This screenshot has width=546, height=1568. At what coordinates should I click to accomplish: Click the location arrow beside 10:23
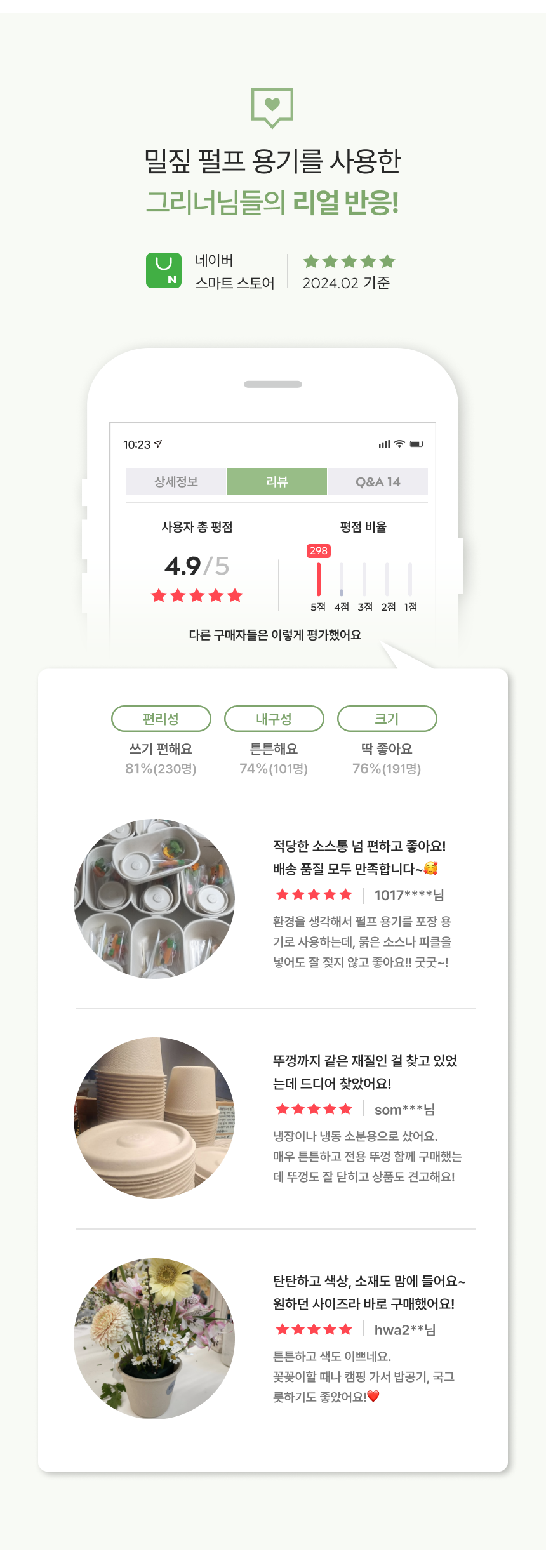tap(158, 444)
